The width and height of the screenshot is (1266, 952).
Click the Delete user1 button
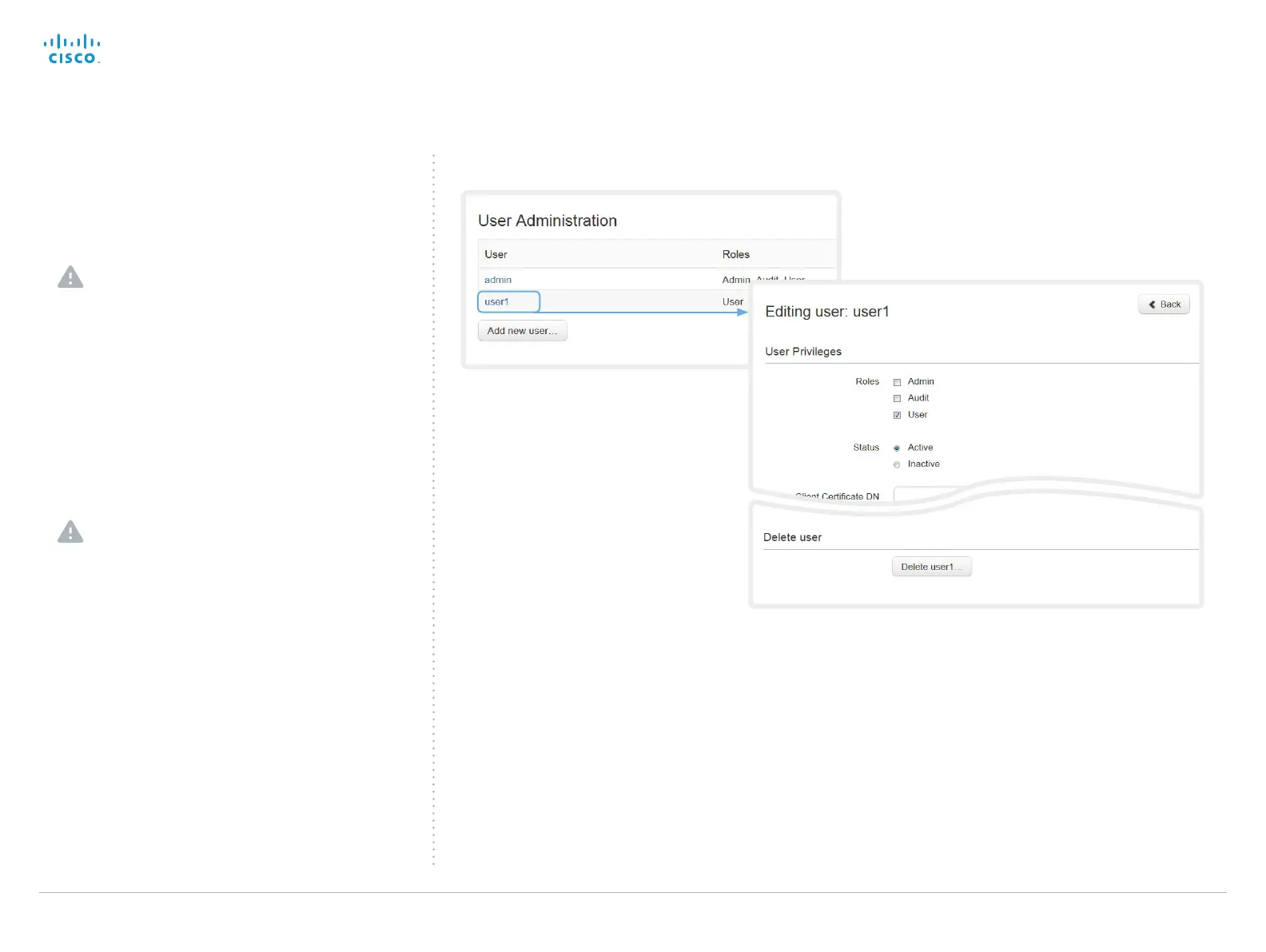[x=932, y=567]
